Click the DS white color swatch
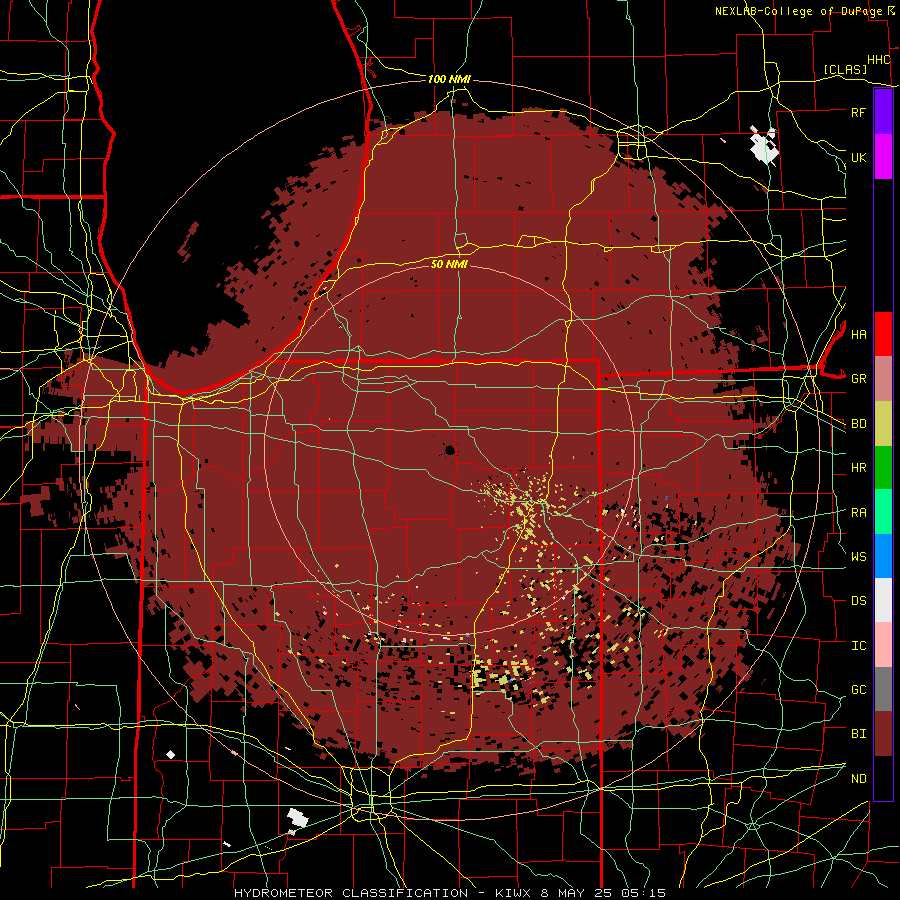 coord(883,600)
